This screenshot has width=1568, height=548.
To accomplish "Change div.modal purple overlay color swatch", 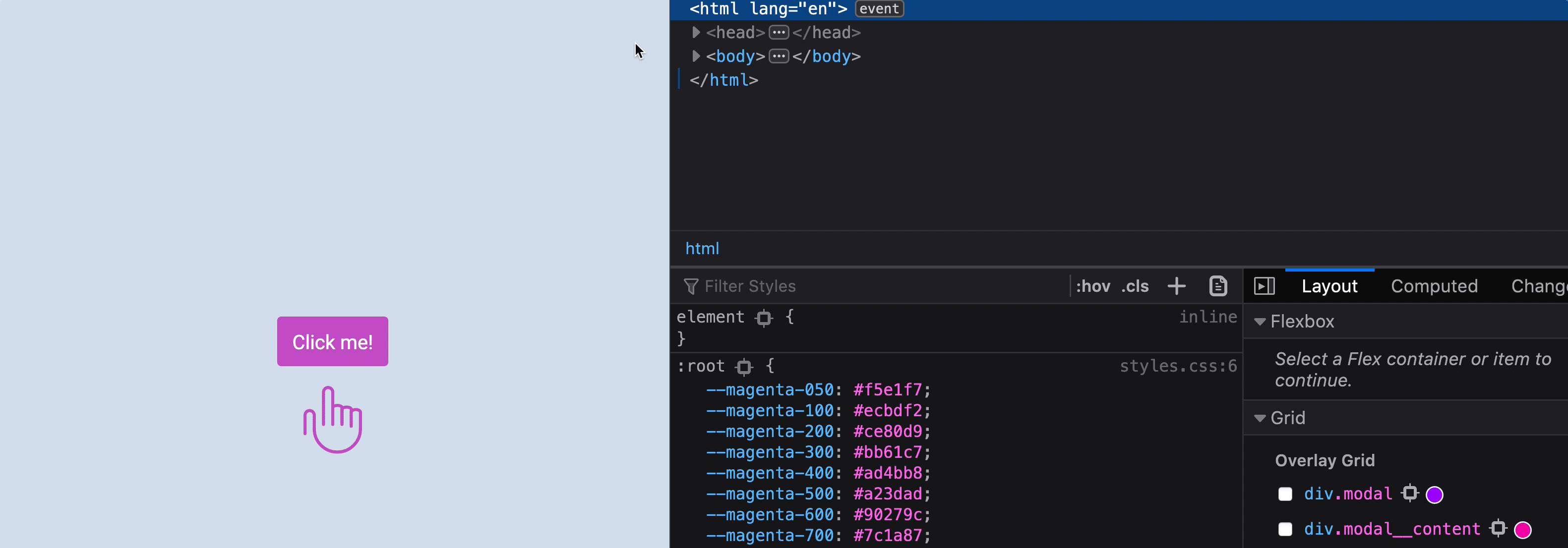I will pos(1434,494).
